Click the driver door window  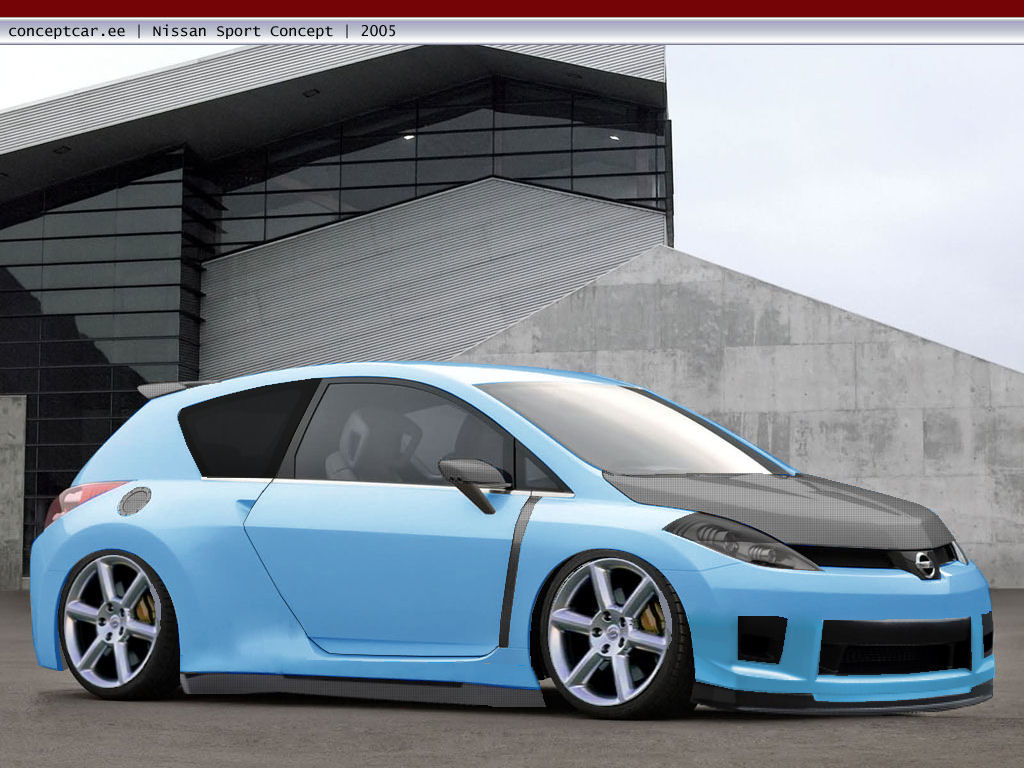(400, 433)
